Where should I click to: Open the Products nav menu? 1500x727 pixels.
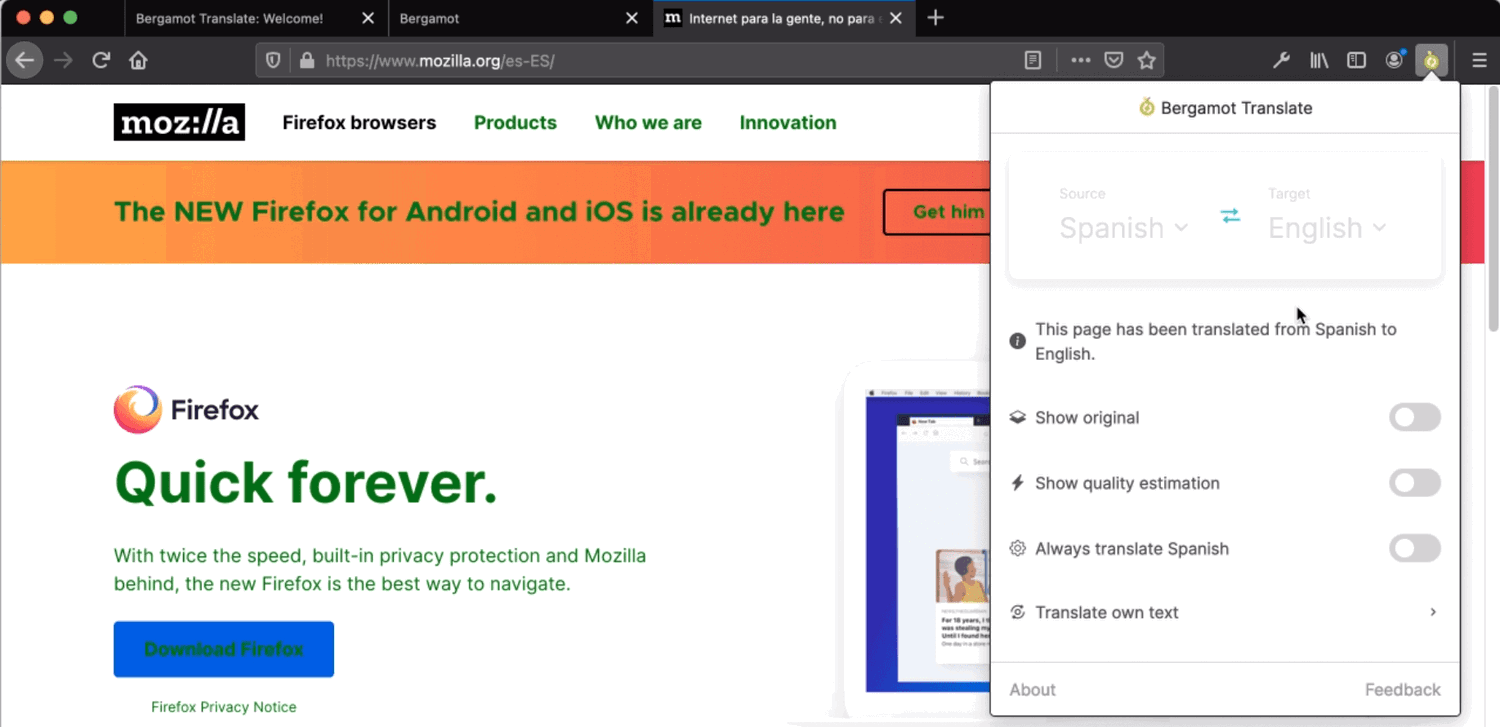[x=515, y=123]
